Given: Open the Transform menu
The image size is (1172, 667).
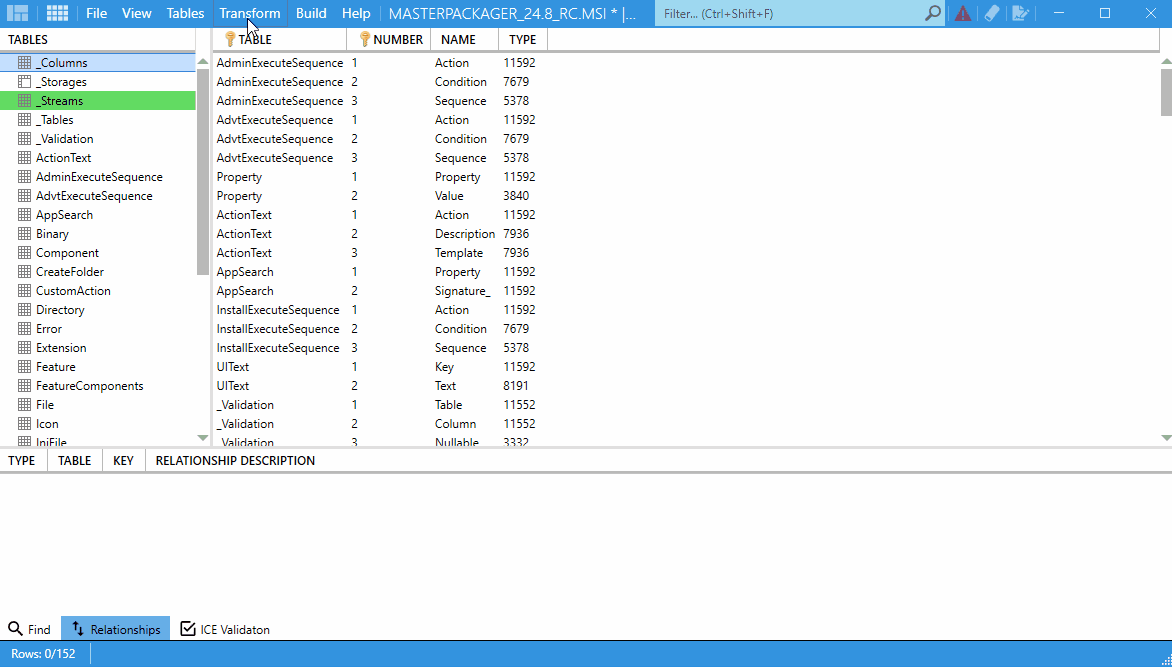Looking at the screenshot, I should [248, 13].
